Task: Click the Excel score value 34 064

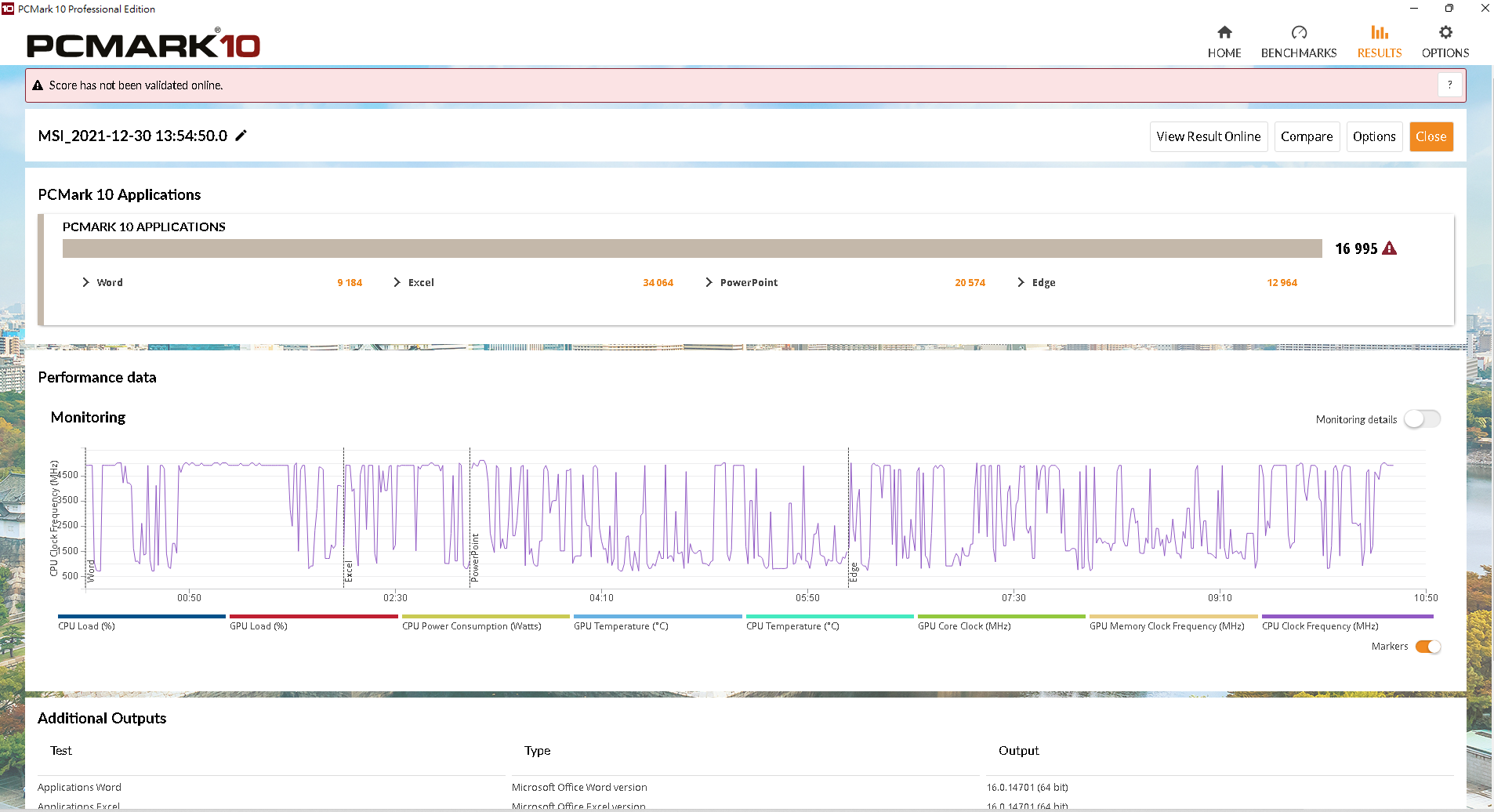Action: tap(658, 283)
